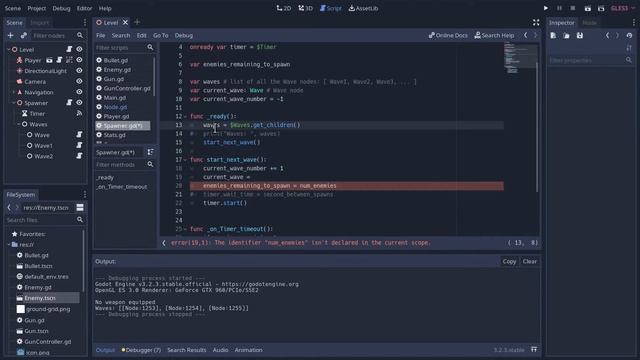Play a custom scene
640x360 pixels.
coord(601,8)
